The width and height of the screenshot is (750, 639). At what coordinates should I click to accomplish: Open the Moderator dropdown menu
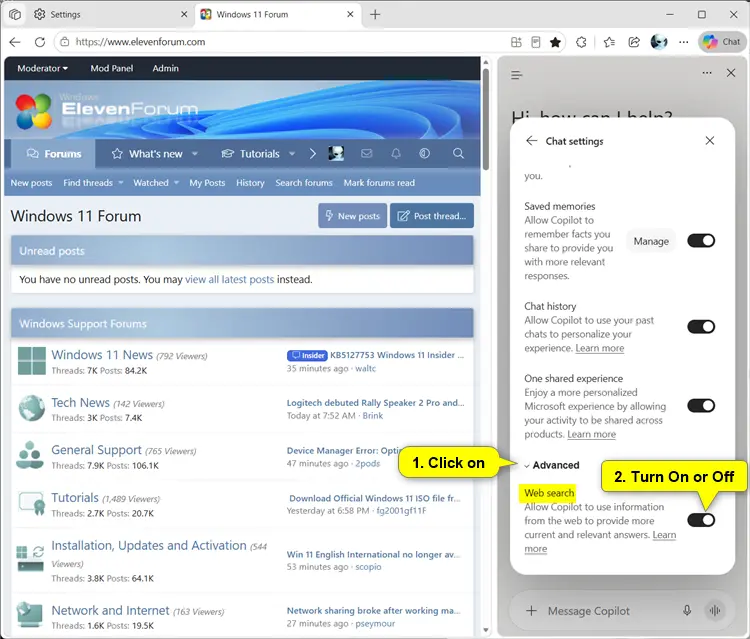(43, 68)
